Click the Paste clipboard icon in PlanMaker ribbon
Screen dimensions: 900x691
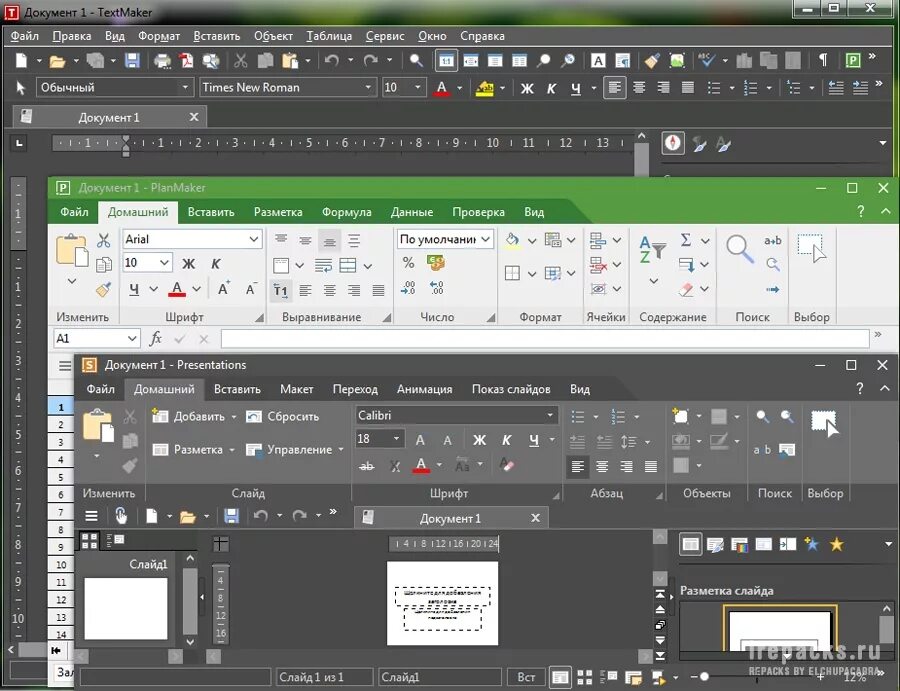[71, 250]
